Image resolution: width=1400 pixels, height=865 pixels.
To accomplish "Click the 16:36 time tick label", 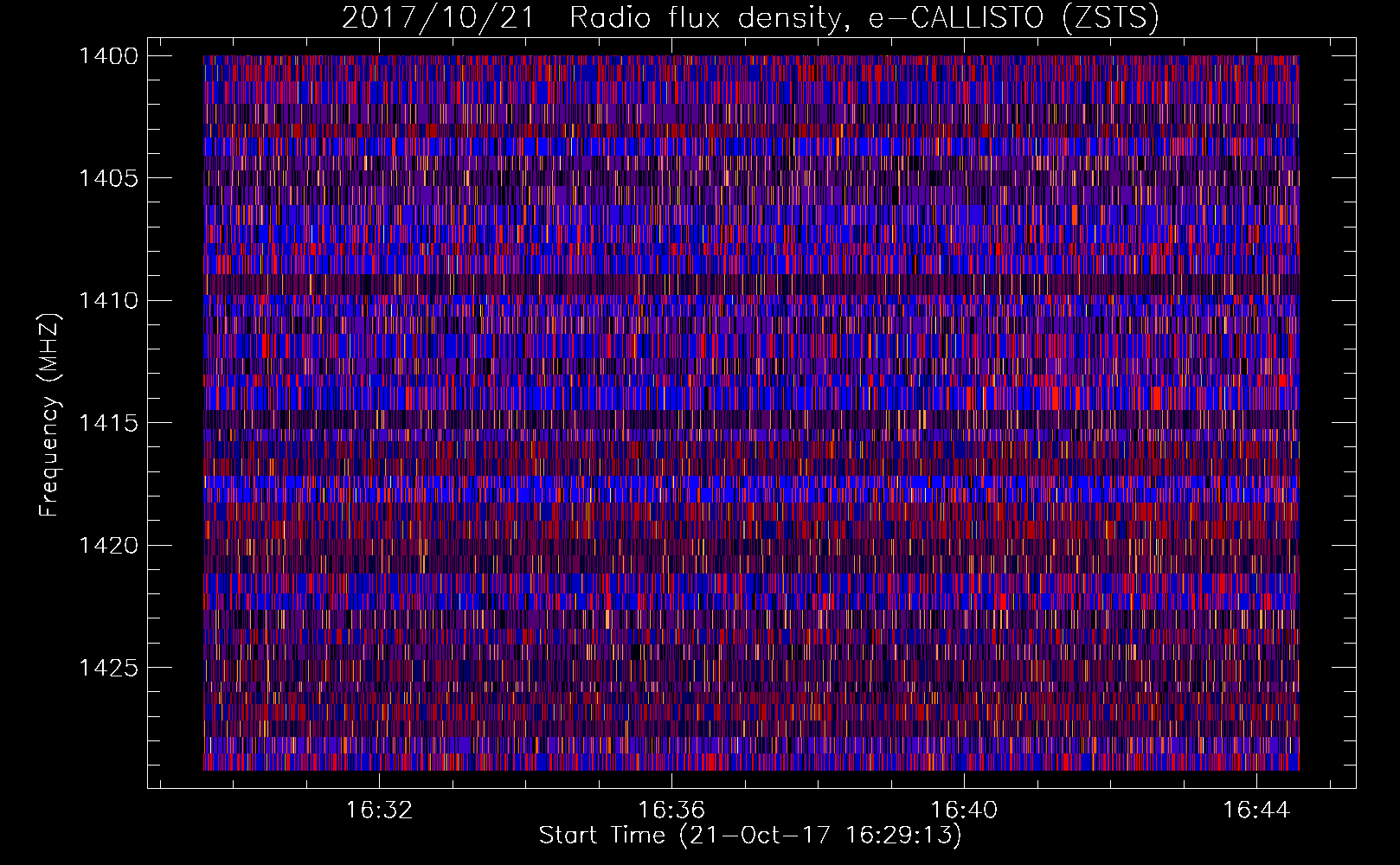I will (x=671, y=810).
